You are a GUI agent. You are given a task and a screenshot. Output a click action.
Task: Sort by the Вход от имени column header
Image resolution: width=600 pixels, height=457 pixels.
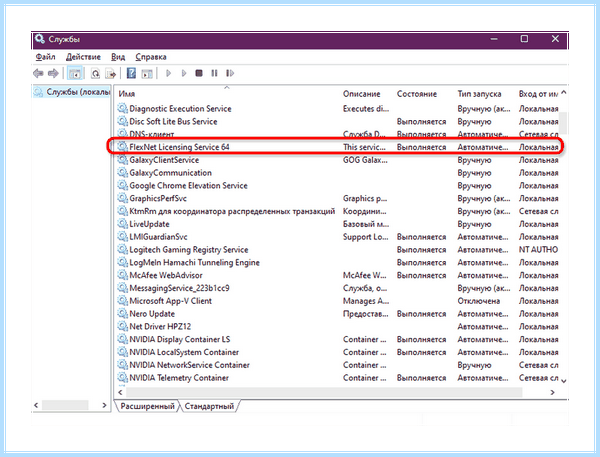tap(538, 94)
